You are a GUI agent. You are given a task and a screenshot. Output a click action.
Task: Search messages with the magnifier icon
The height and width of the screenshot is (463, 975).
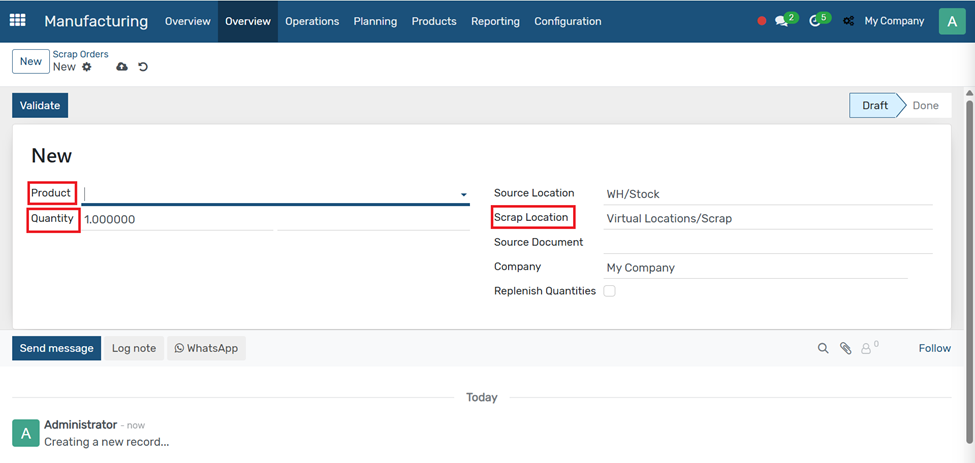823,349
